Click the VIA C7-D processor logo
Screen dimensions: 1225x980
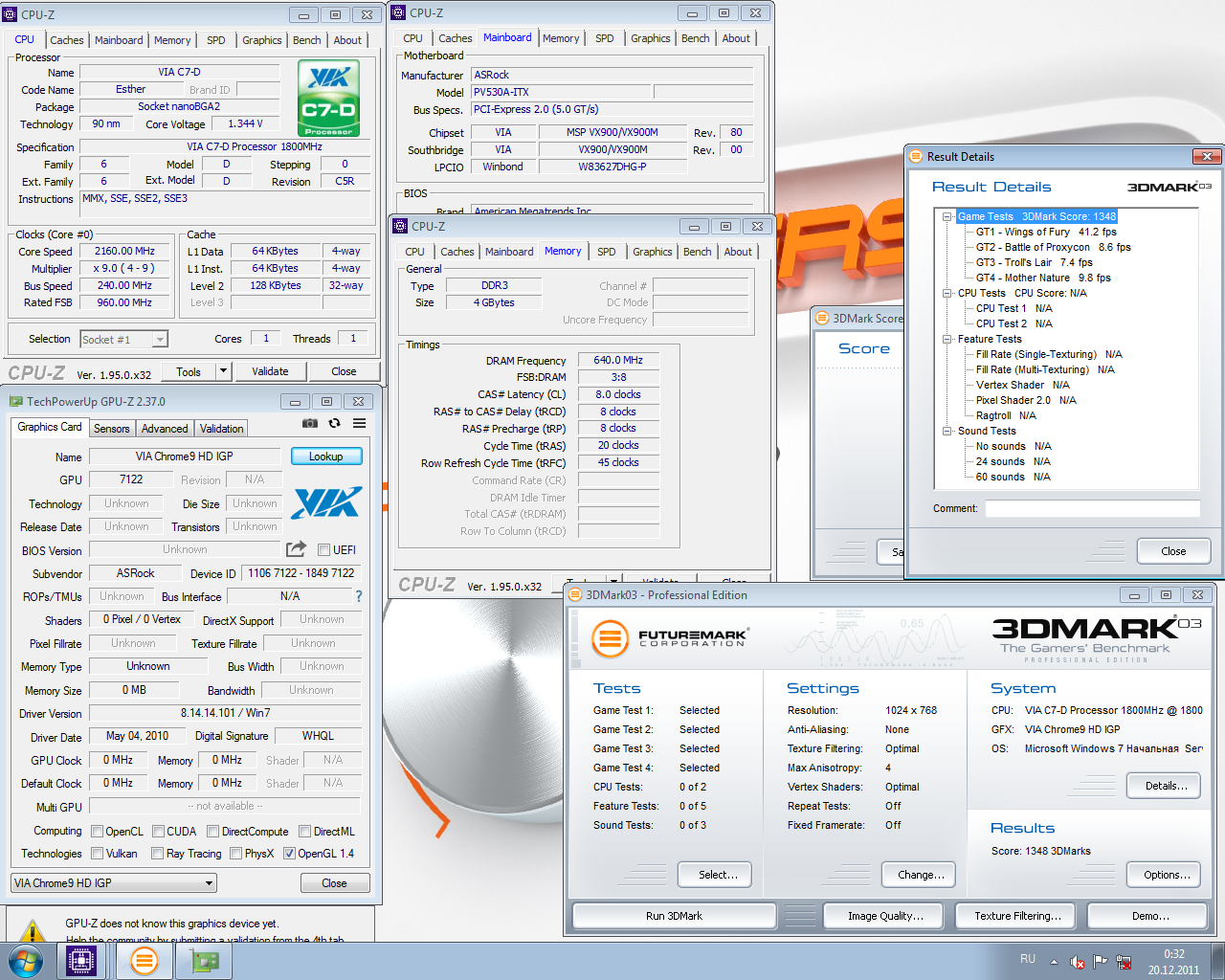coord(328,99)
